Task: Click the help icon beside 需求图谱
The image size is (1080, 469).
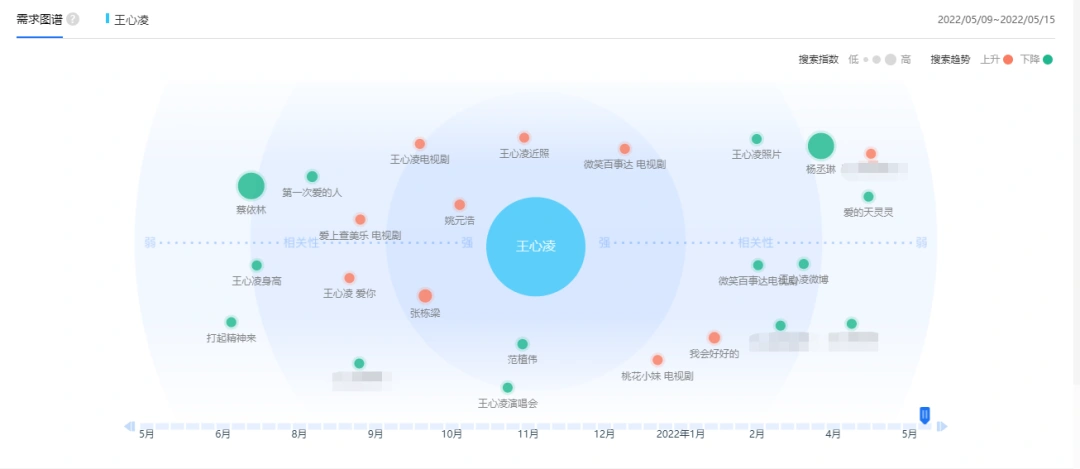Action: click(x=73, y=20)
